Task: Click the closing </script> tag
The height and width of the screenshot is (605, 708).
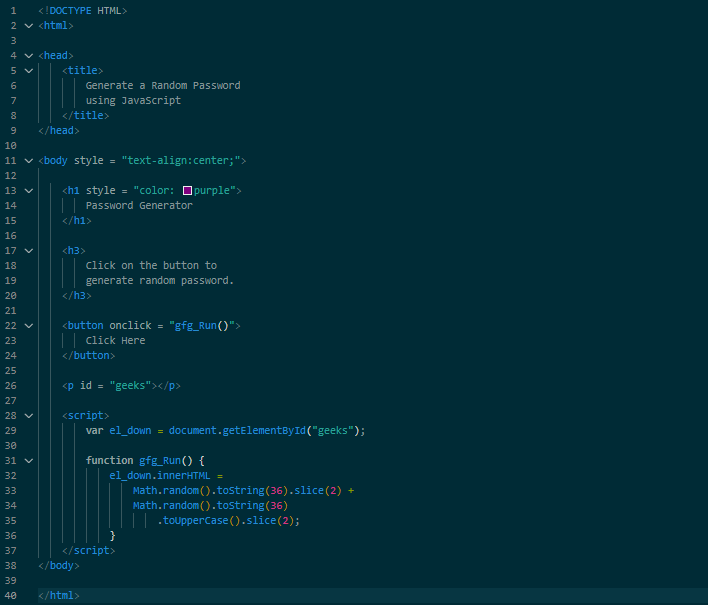Action: [88, 550]
